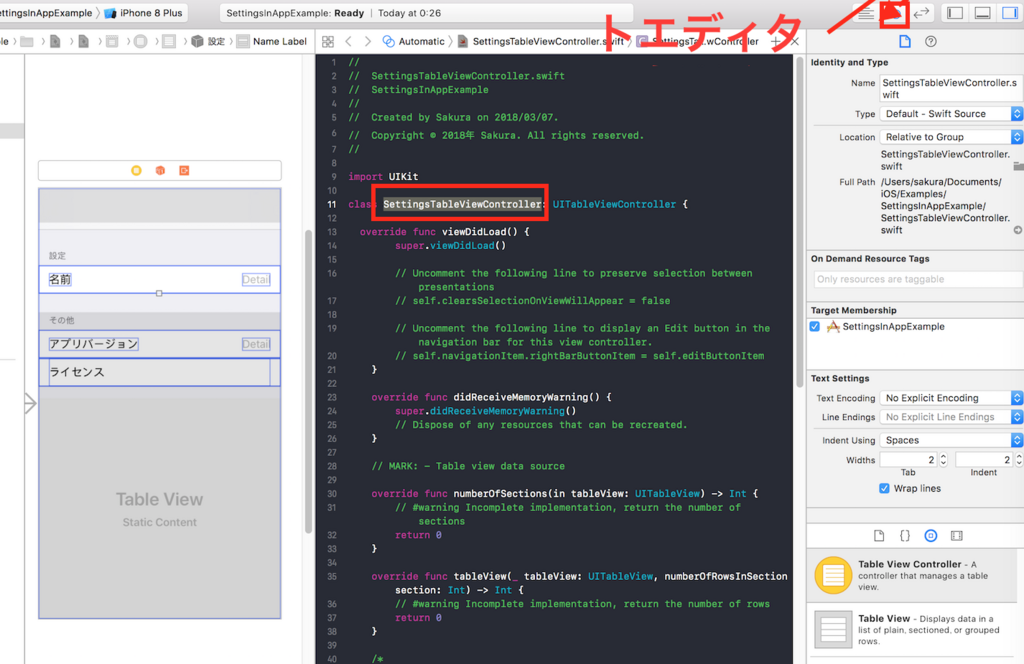Select the アプリバージョン cell label

tap(93, 344)
